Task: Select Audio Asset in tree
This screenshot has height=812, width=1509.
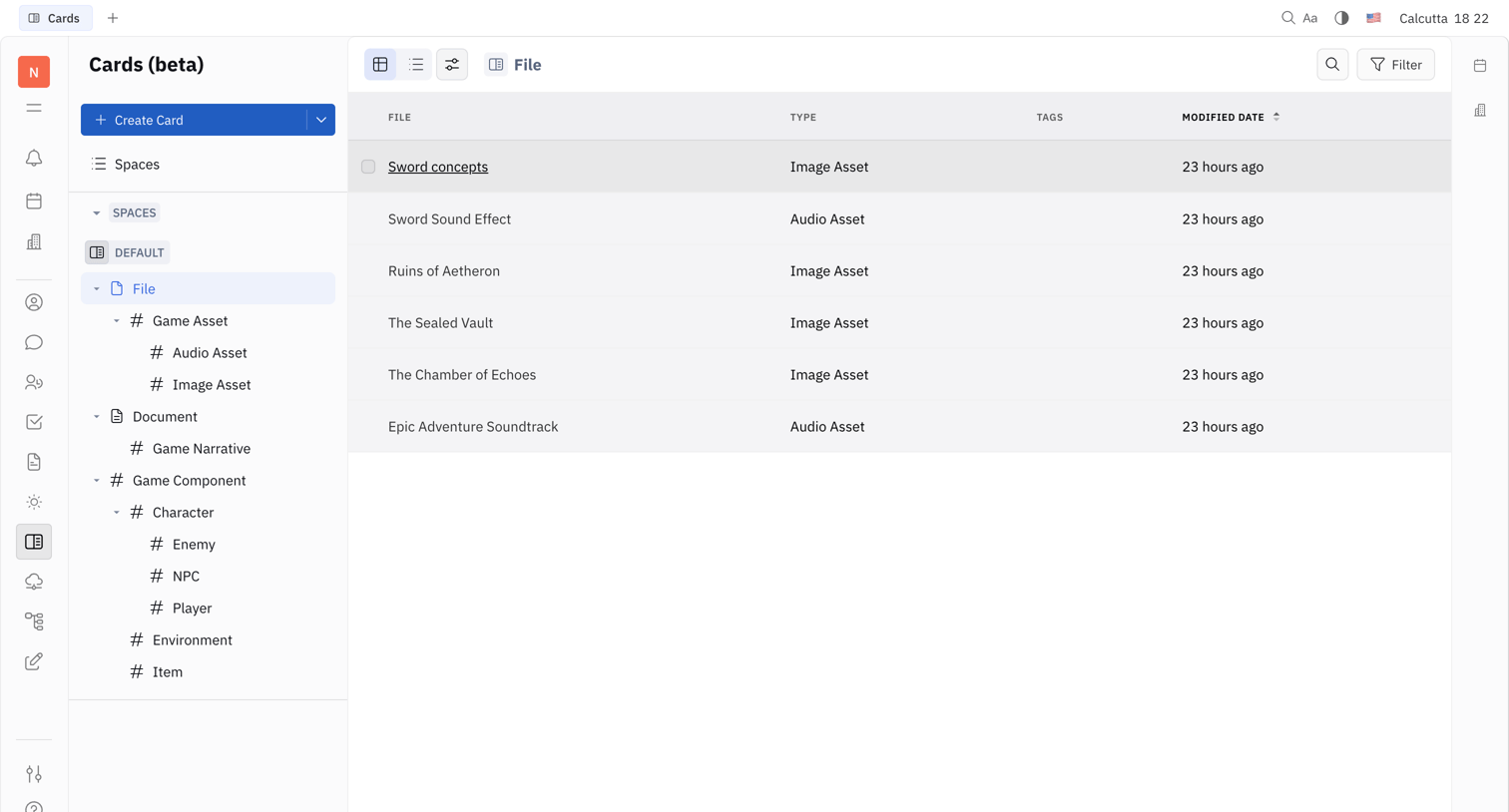Action: pyautogui.click(x=209, y=352)
